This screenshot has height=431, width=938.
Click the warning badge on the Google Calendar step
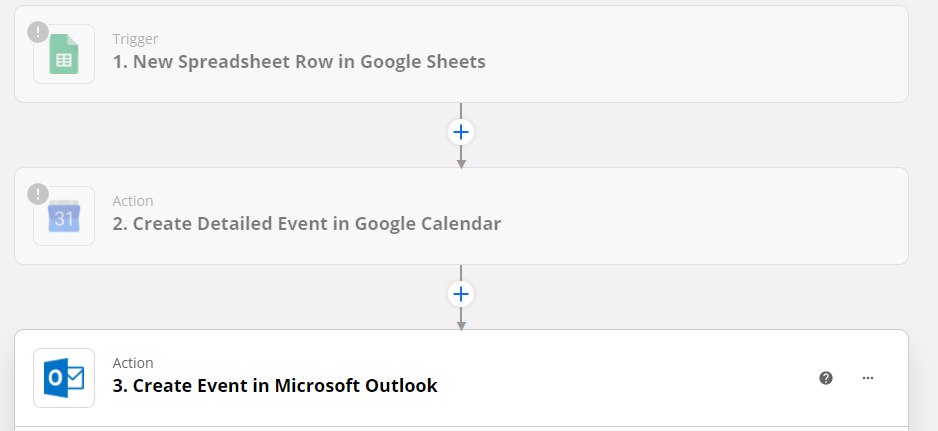click(x=38, y=193)
